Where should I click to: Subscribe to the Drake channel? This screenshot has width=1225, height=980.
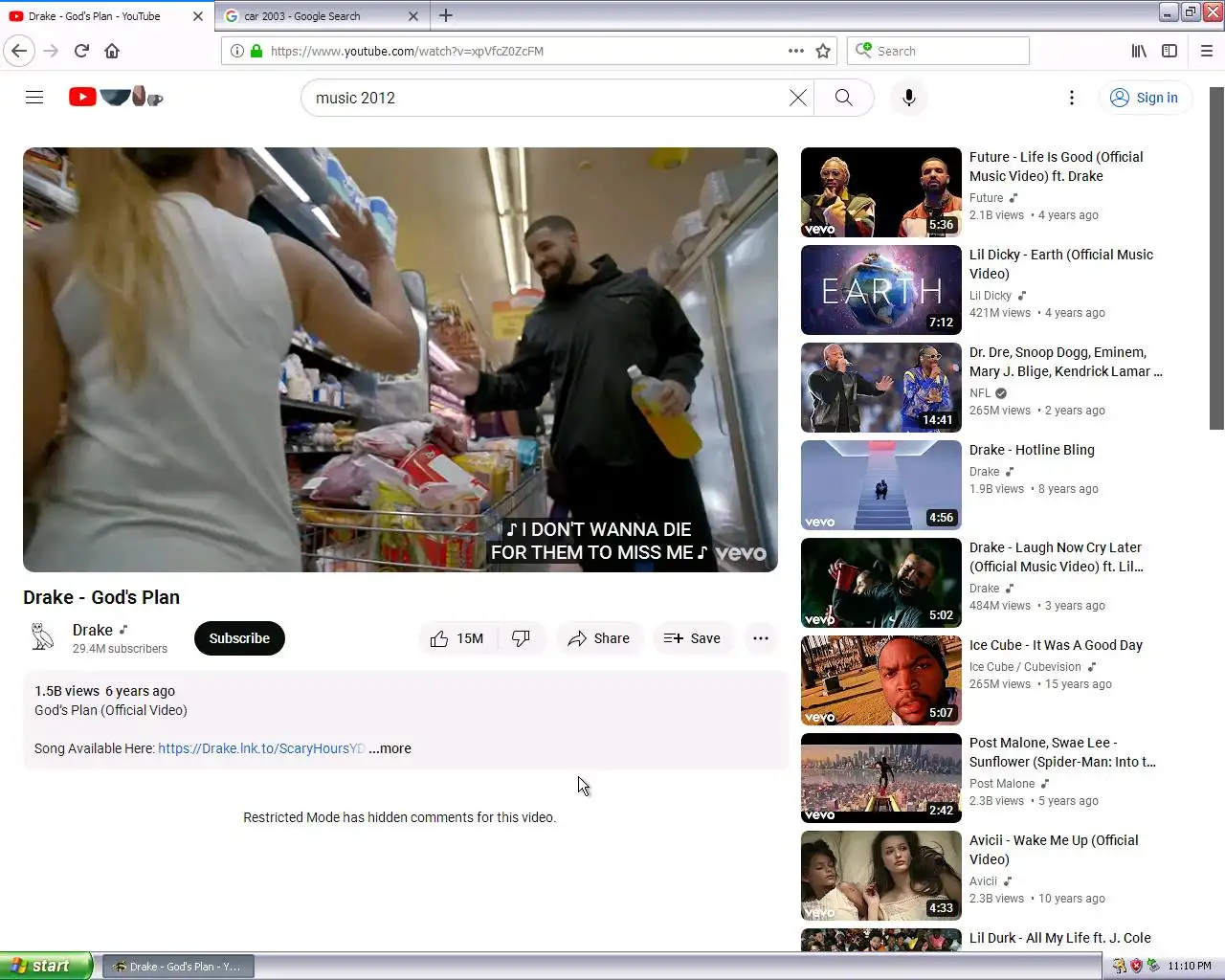click(x=239, y=638)
